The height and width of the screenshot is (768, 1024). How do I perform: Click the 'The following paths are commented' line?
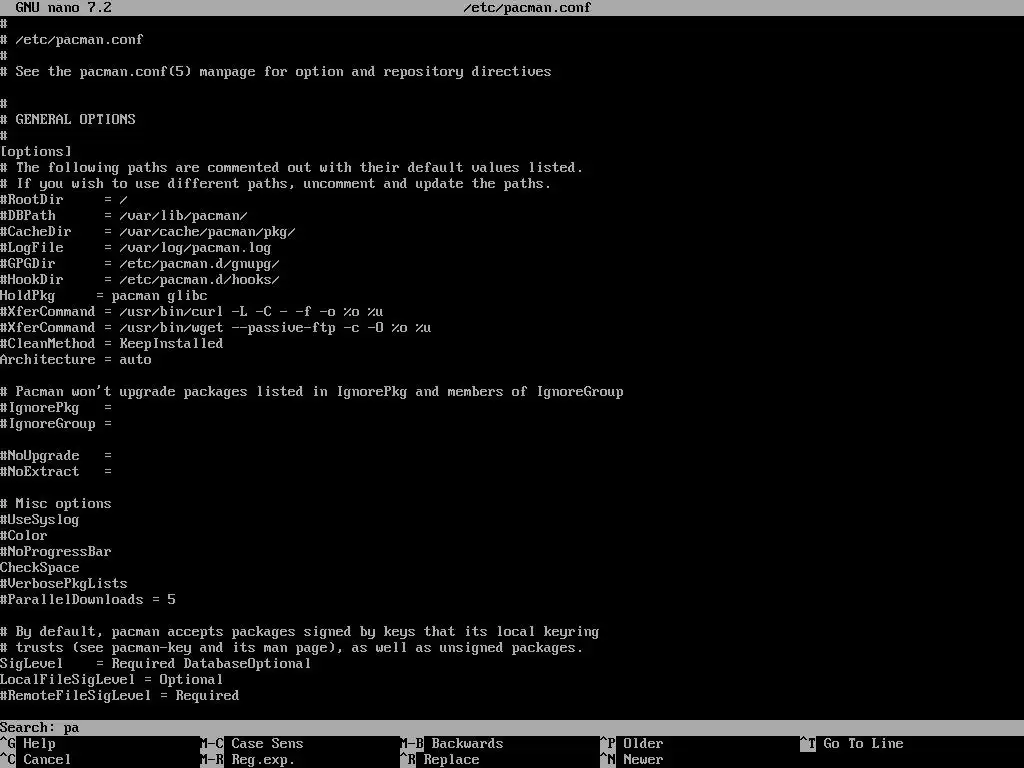pos(292,168)
